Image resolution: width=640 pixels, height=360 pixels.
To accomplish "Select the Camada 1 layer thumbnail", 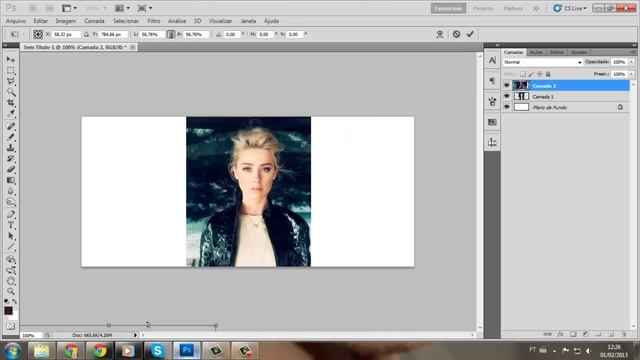I will coord(521,96).
